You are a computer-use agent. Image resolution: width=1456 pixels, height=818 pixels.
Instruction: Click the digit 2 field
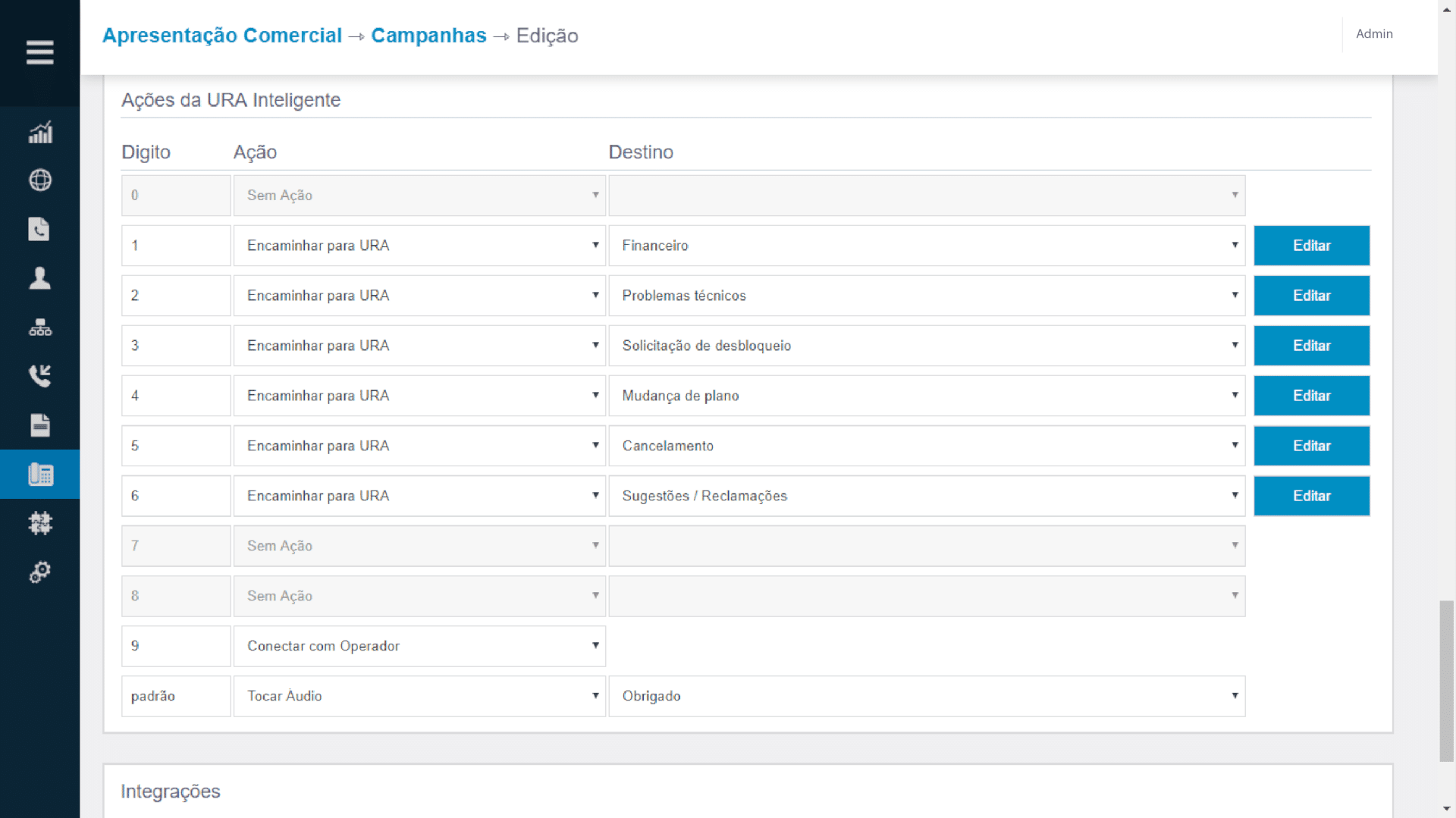coord(176,296)
